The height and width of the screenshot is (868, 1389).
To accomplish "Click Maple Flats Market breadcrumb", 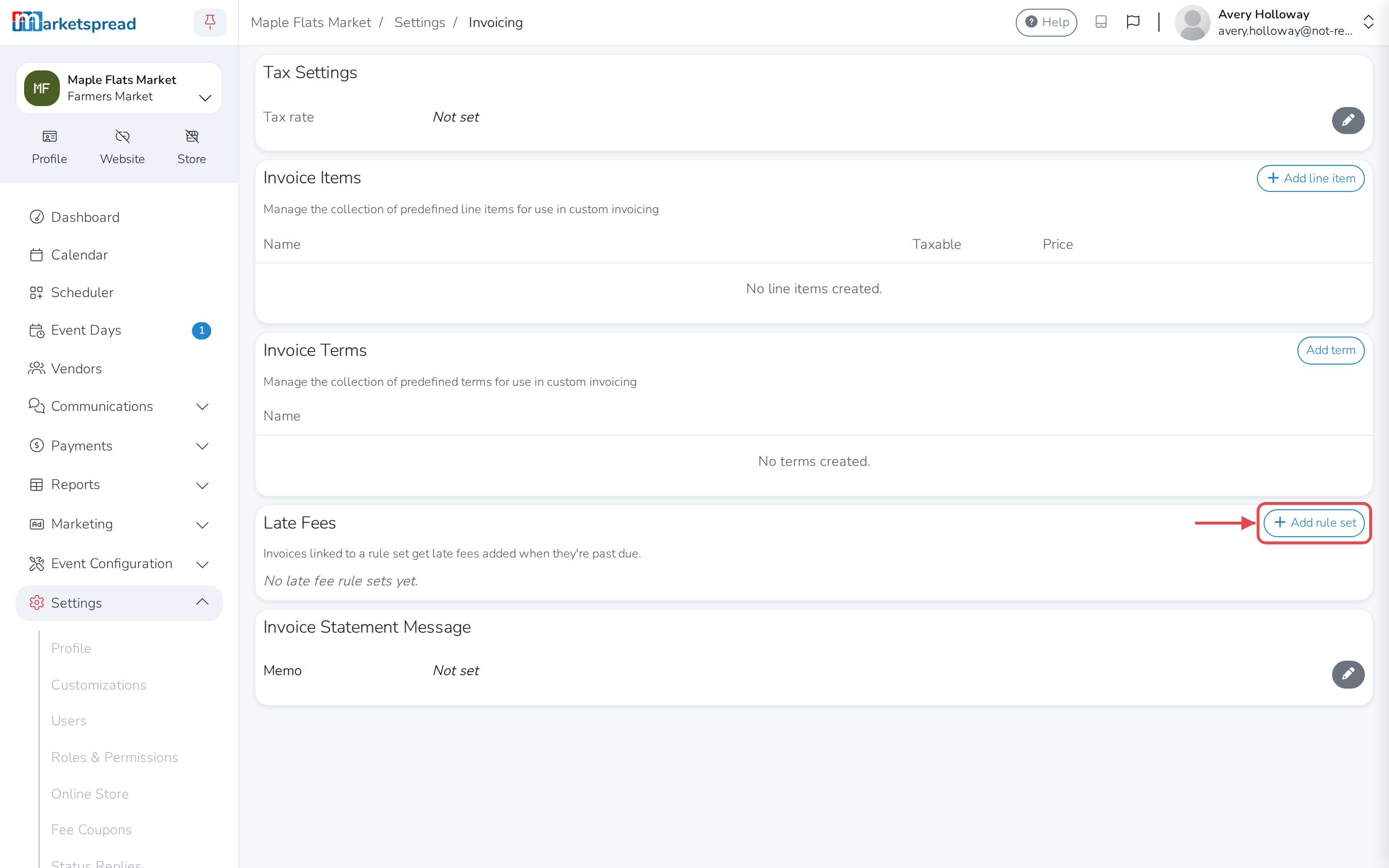I will click(x=311, y=22).
